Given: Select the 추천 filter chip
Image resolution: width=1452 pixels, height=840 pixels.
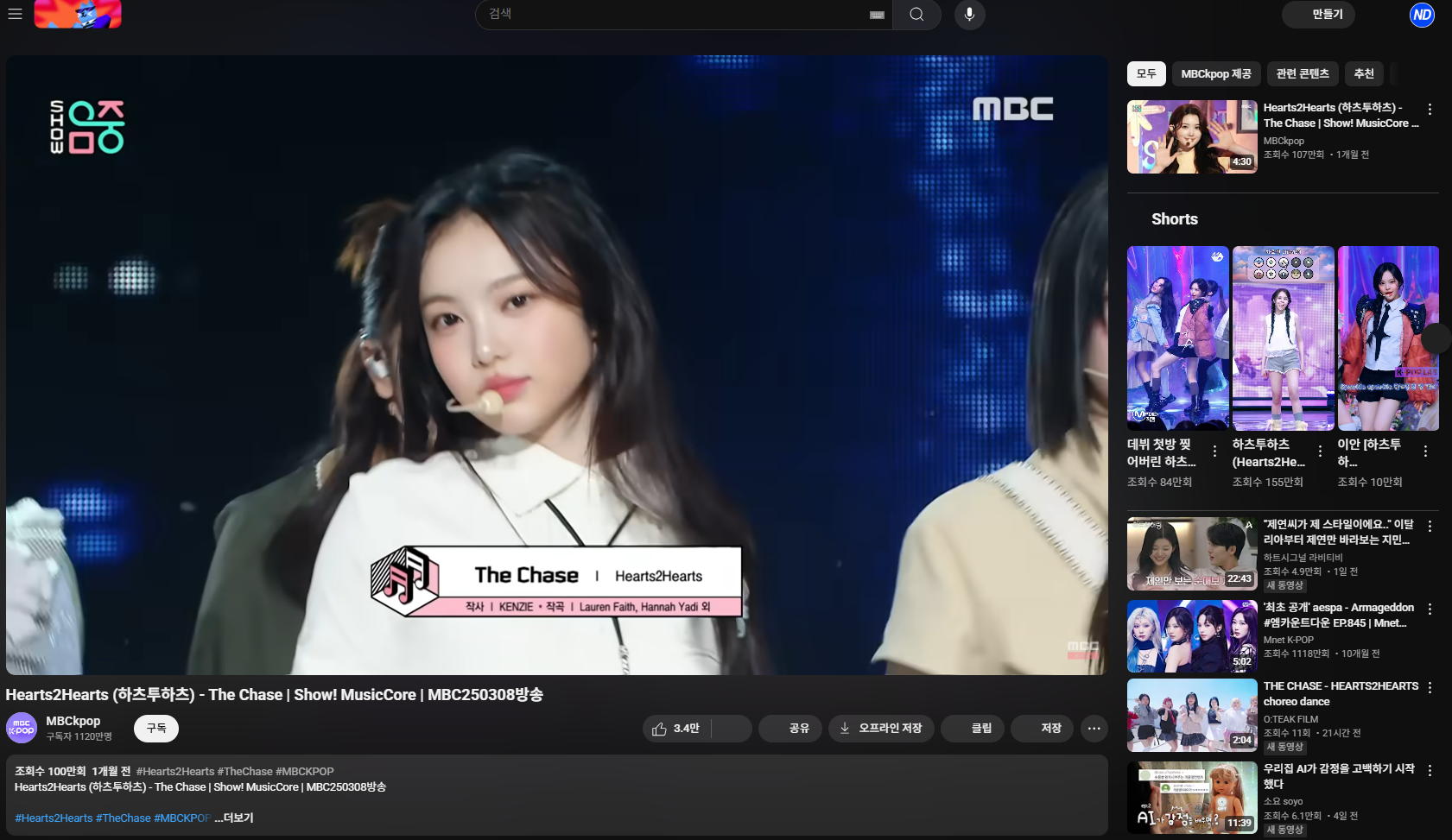Looking at the screenshot, I should coord(1364,74).
